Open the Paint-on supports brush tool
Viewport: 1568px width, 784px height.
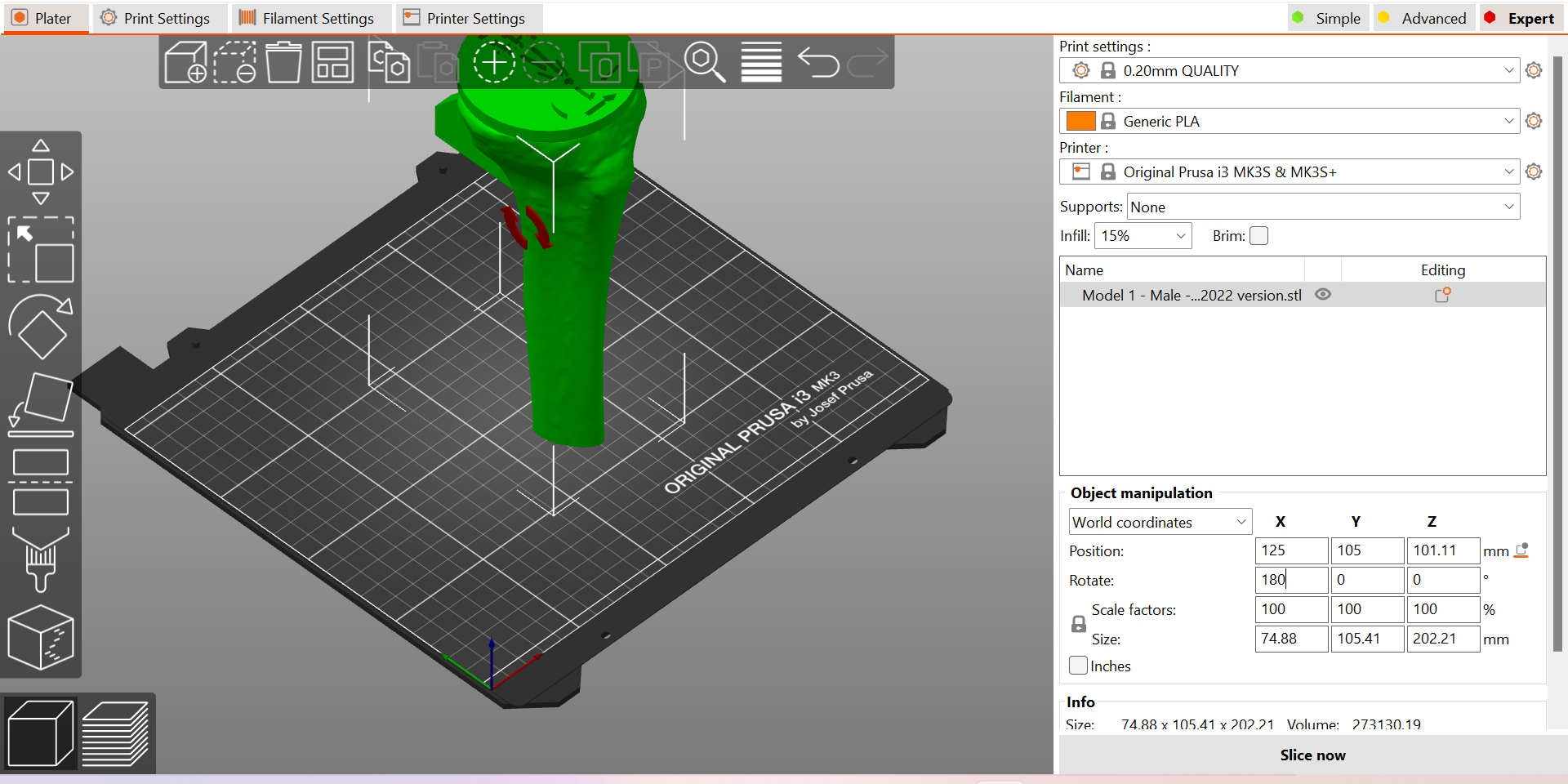(x=40, y=559)
